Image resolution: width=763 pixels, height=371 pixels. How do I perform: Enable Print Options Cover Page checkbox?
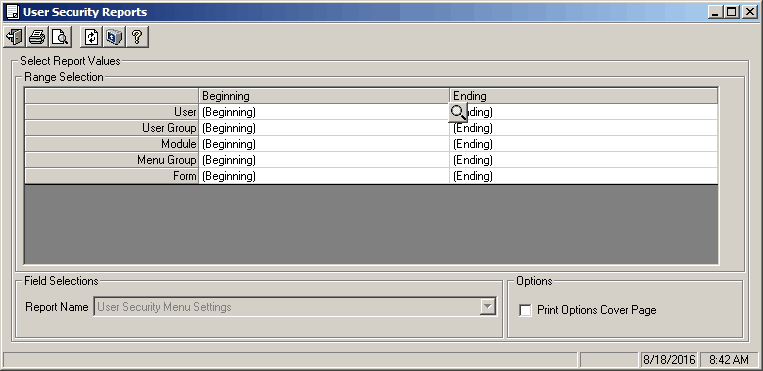pyautogui.click(x=525, y=310)
